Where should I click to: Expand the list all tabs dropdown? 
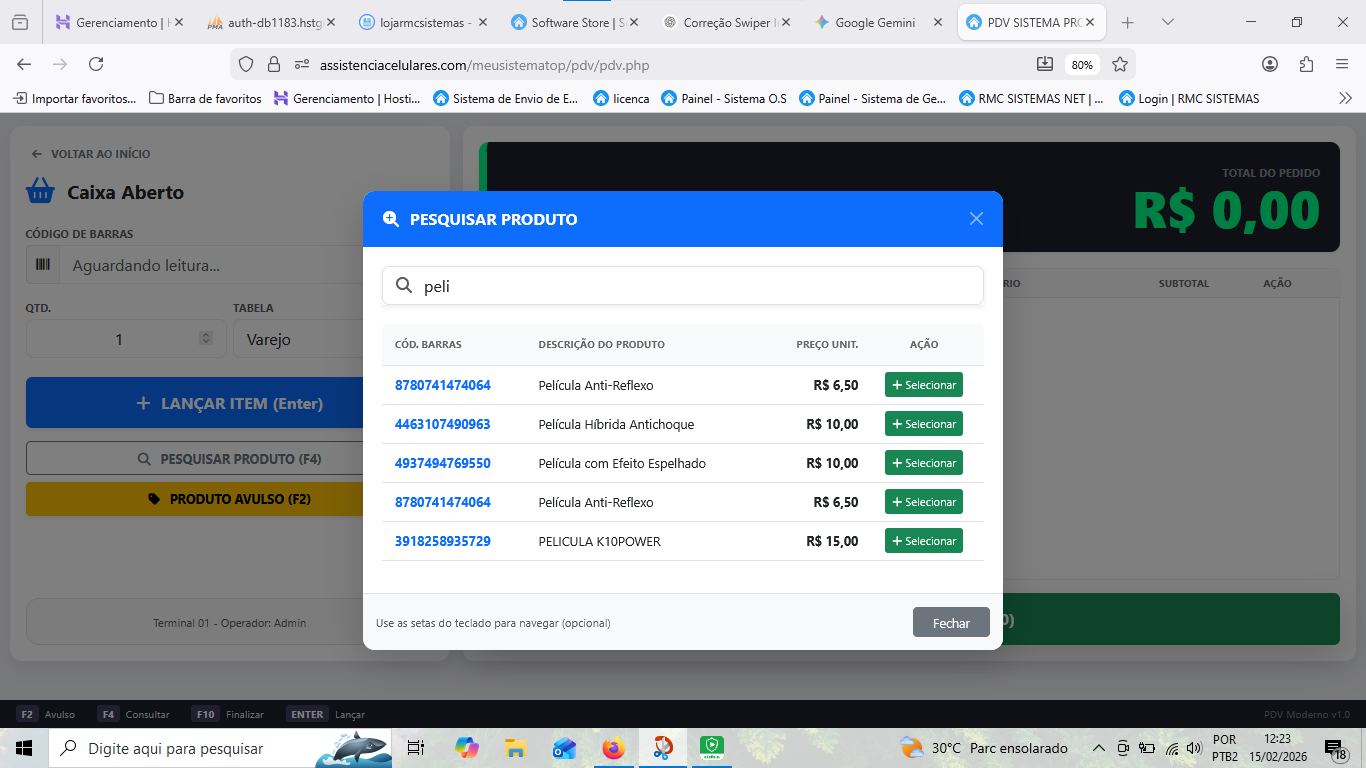[1168, 22]
